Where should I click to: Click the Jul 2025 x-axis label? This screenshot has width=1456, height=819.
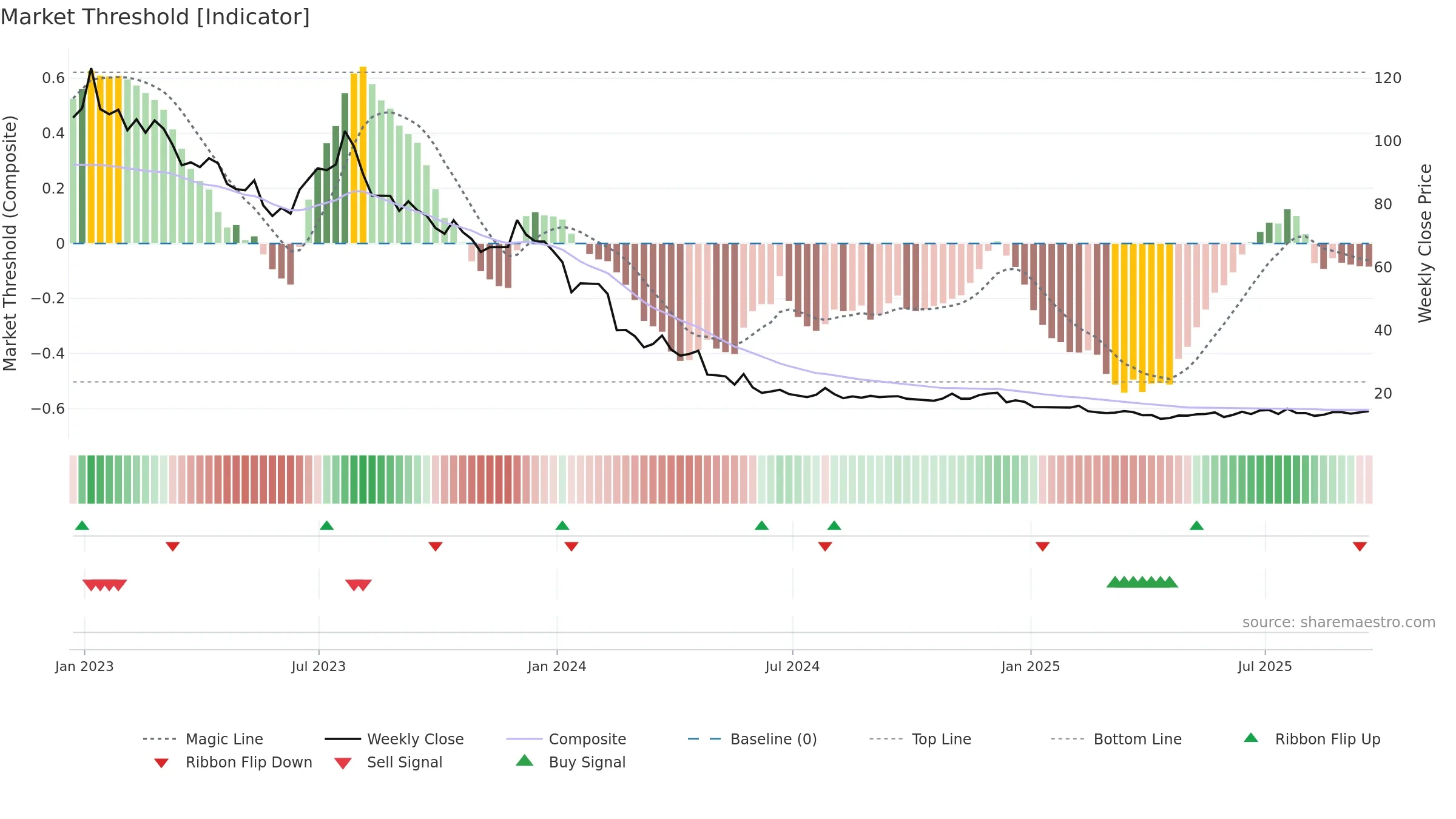pos(1265,666)
